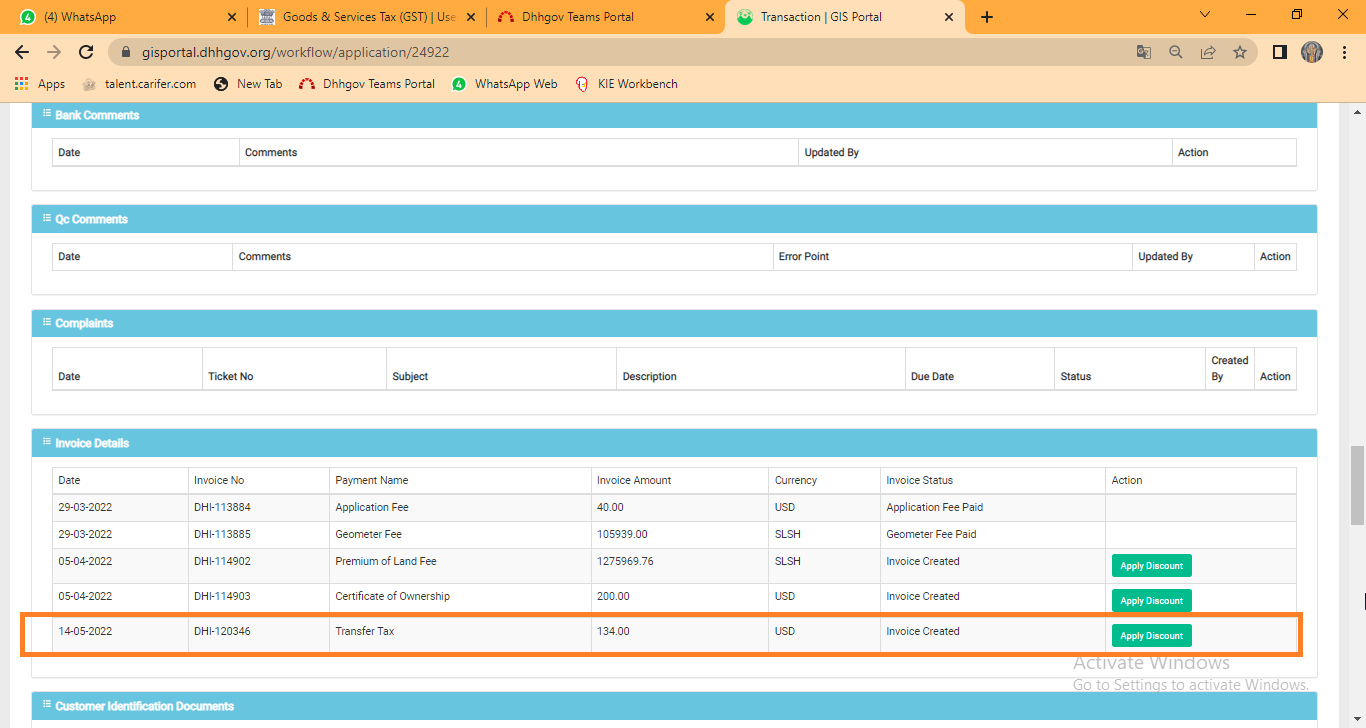
Task: Open the zoom magnifier icon in address bar
Action: pyautogui.click(x=1176, y=52)
